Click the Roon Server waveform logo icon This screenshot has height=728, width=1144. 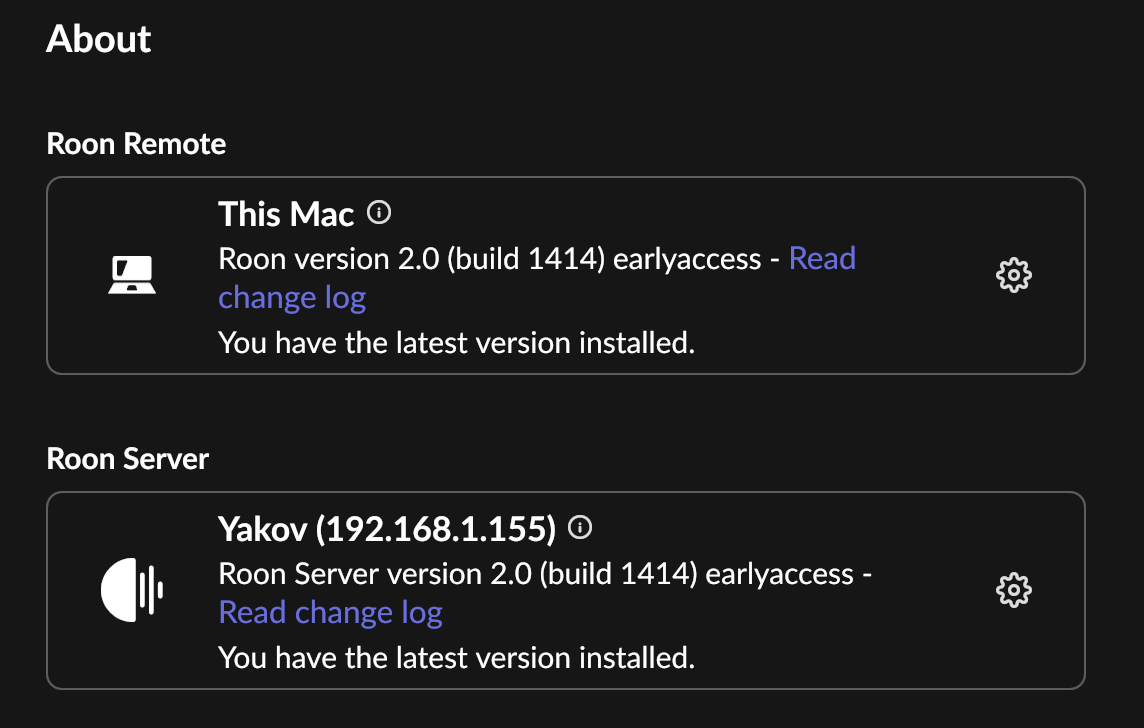click(x=132, y=590)
